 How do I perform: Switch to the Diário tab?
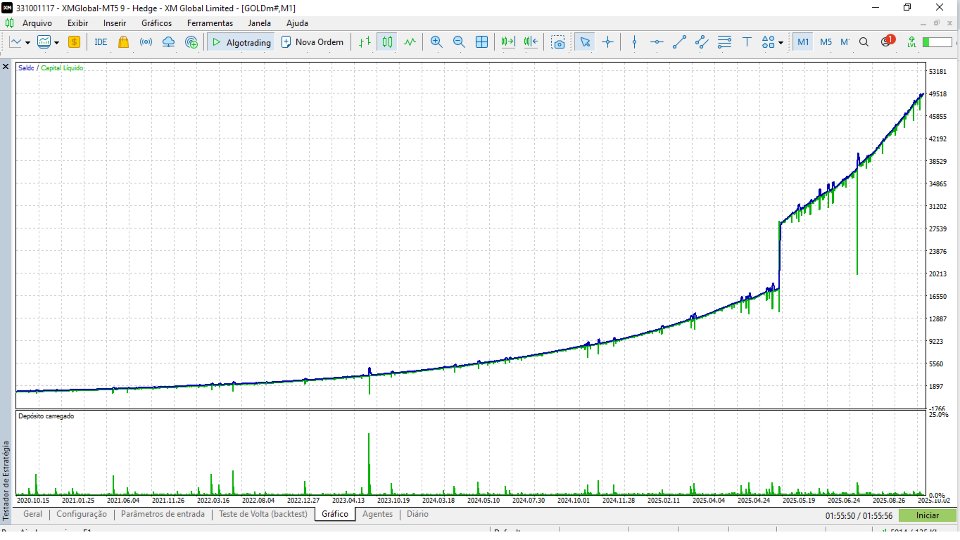coord(418,514)
